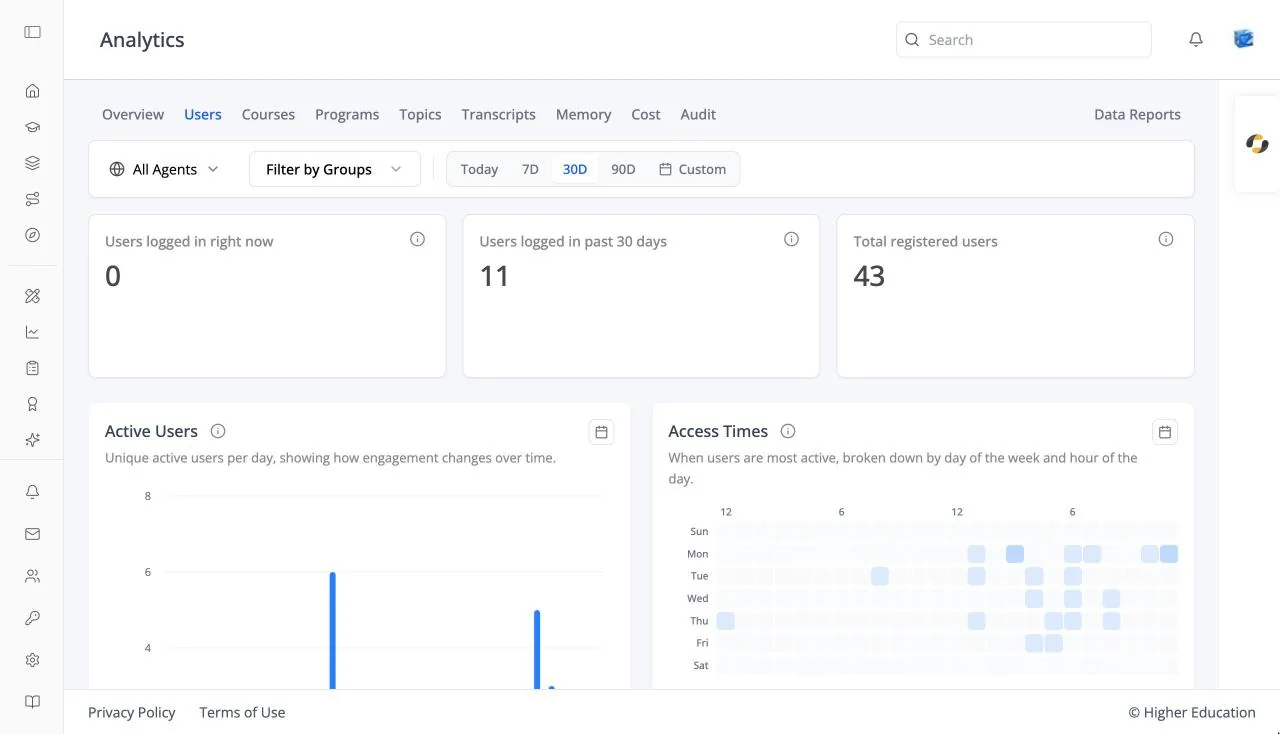Open the Home icon in sidebar
Image resolution: width=1280 pixels, height=734 pixels.
point(32,91)
